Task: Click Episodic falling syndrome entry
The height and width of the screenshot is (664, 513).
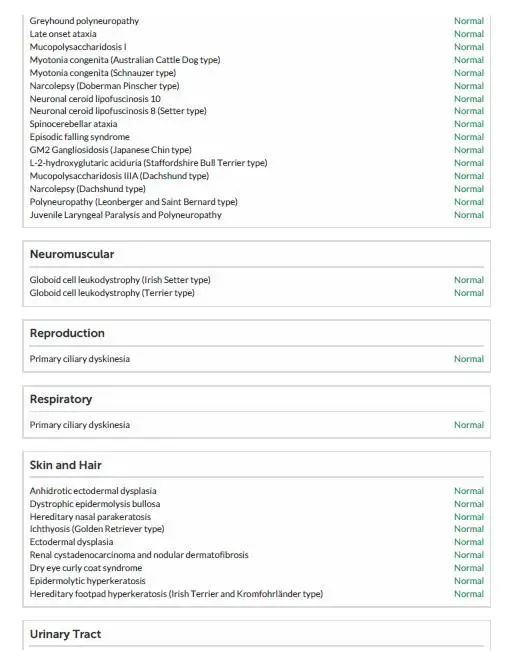Action: (x=80, y=137)
